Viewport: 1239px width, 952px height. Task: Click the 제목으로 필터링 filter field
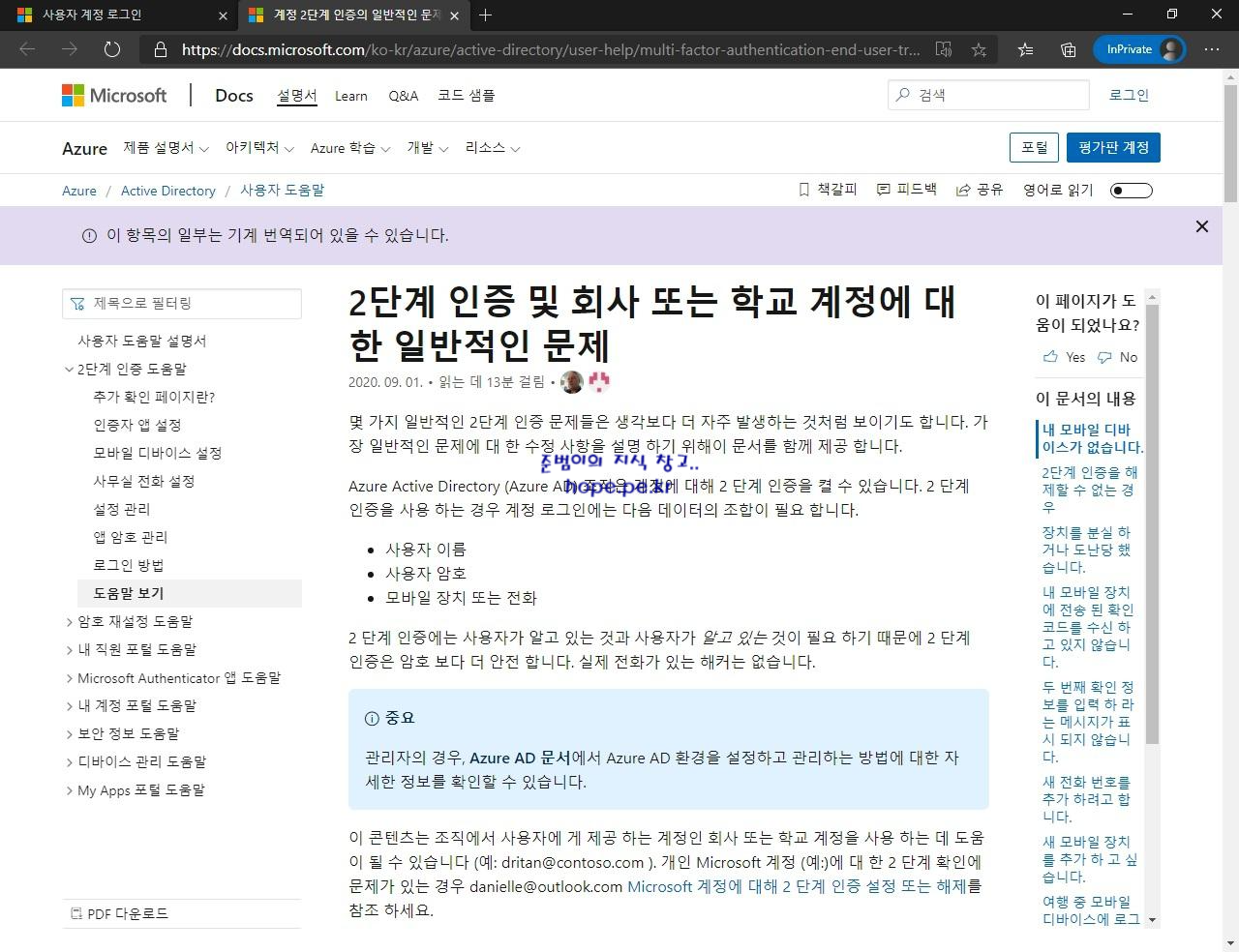(182, 304)
